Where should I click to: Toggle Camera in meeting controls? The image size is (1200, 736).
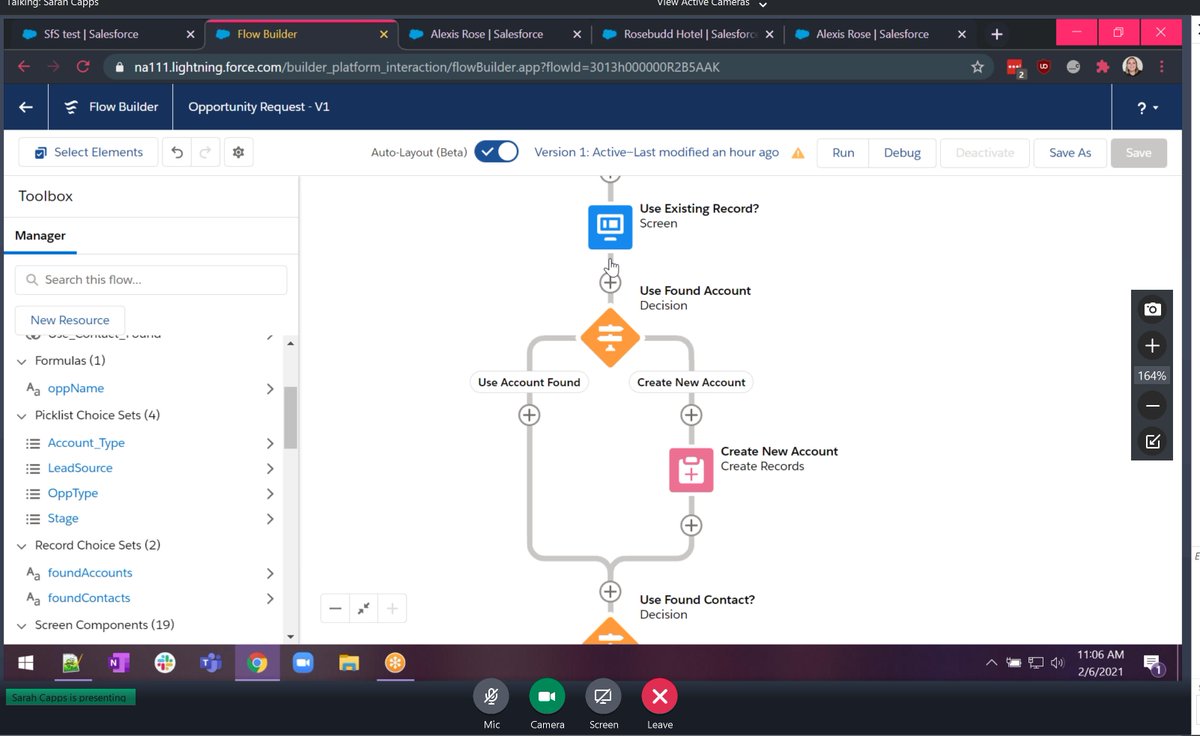[547, 696]
